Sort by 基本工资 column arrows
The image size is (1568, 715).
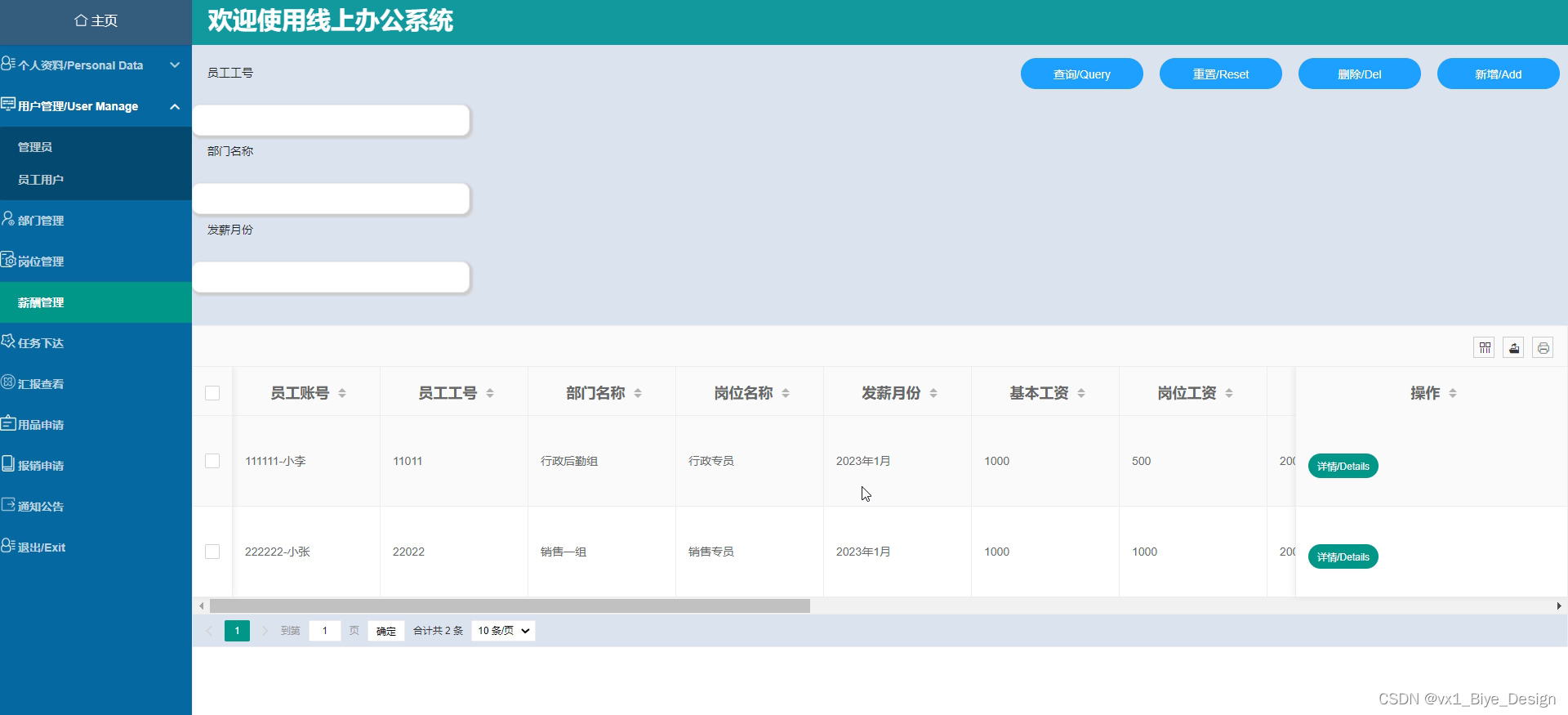1081,393
